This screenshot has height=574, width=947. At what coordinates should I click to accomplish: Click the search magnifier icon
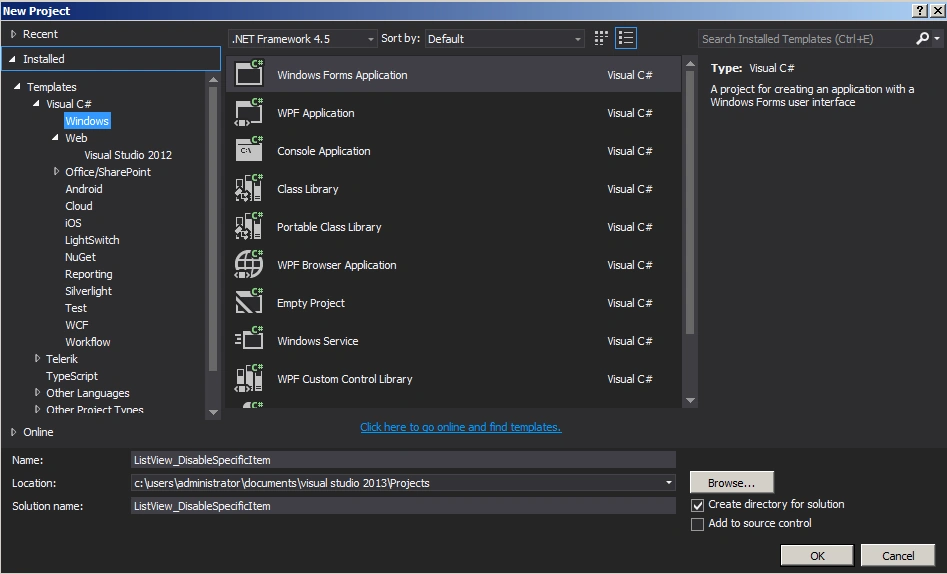922,39
